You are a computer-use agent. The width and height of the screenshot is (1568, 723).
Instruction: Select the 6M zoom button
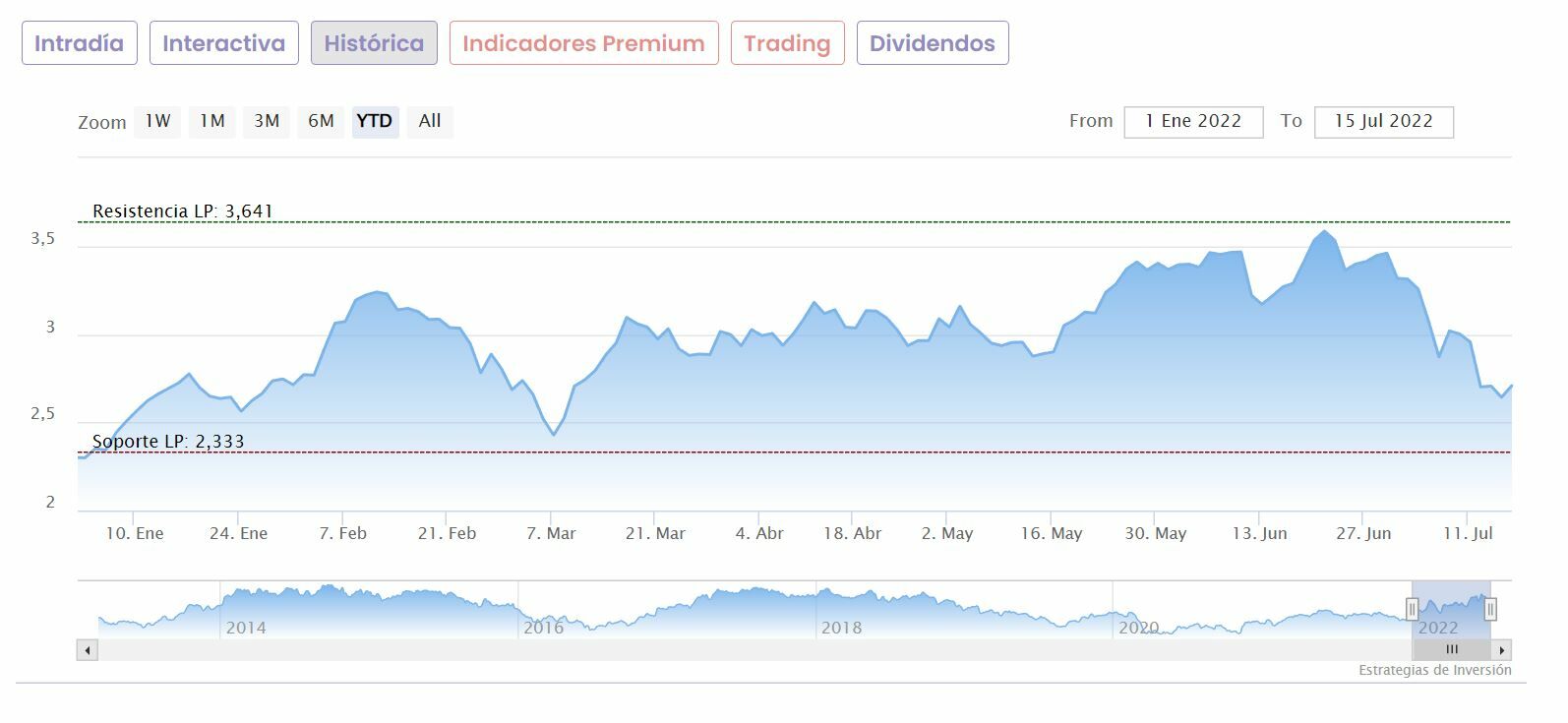(321, 121)
